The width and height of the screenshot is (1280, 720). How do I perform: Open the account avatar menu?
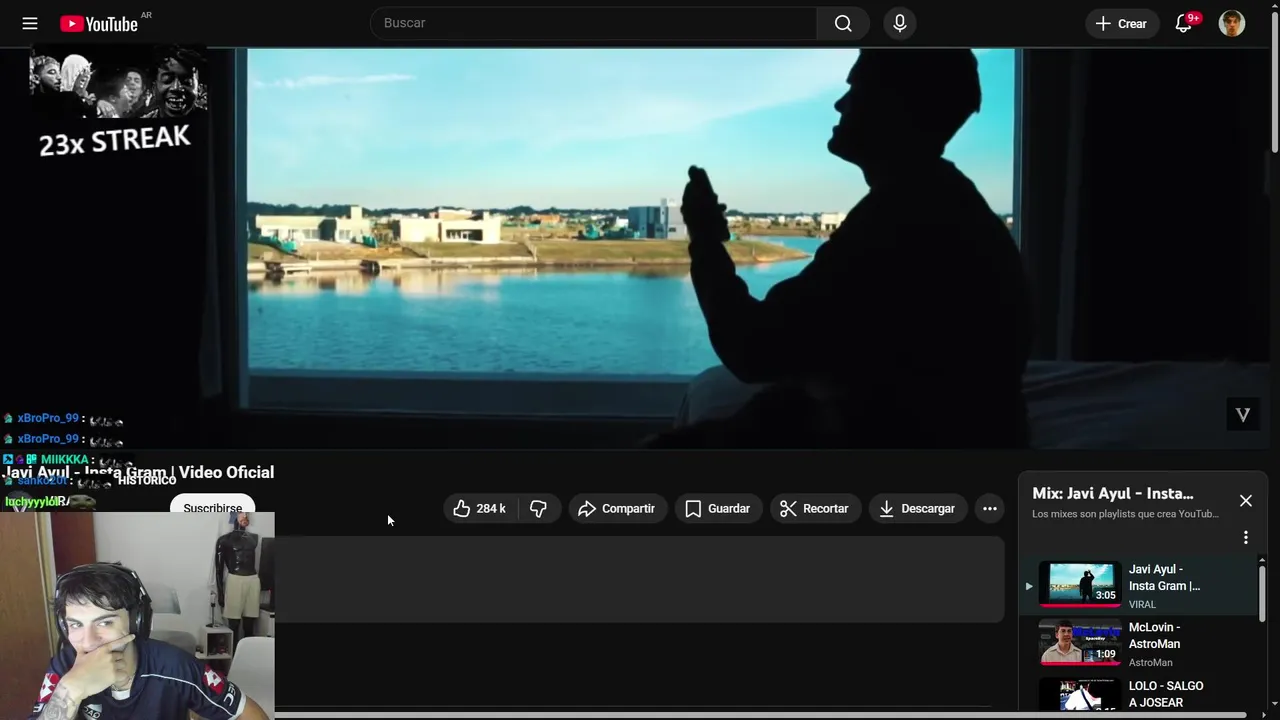(1232, 23)
